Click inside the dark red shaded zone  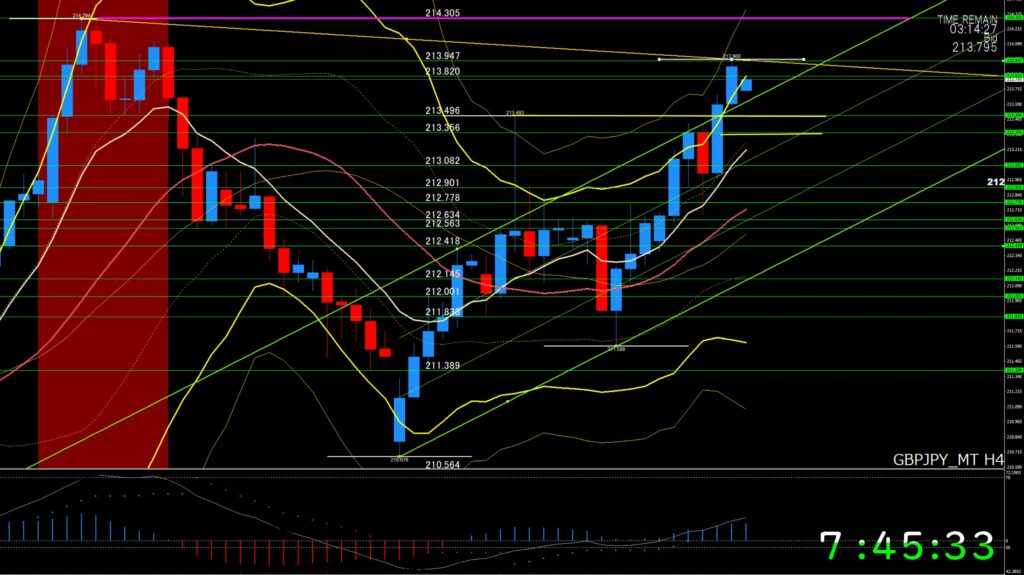(x=102, y=300)
